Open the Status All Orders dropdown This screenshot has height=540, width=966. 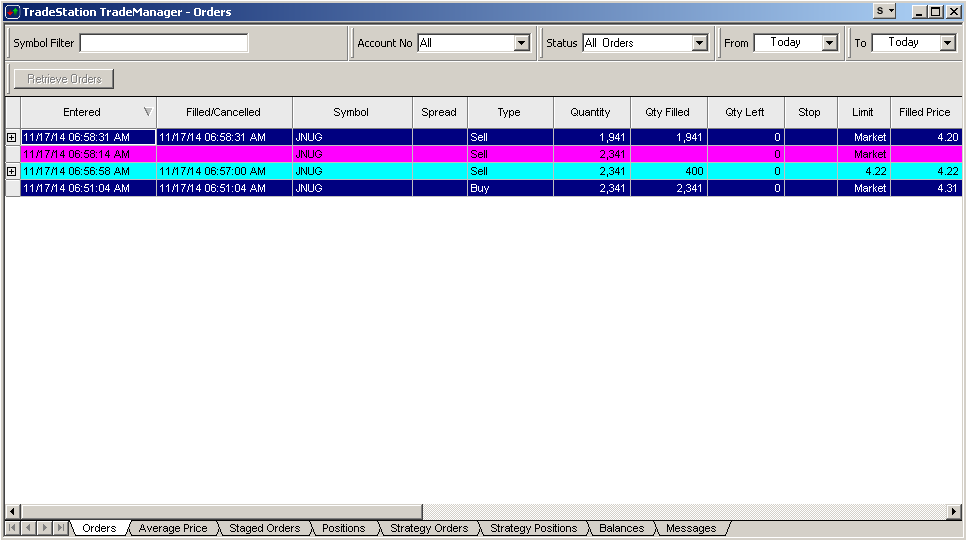tap(699, 42)
